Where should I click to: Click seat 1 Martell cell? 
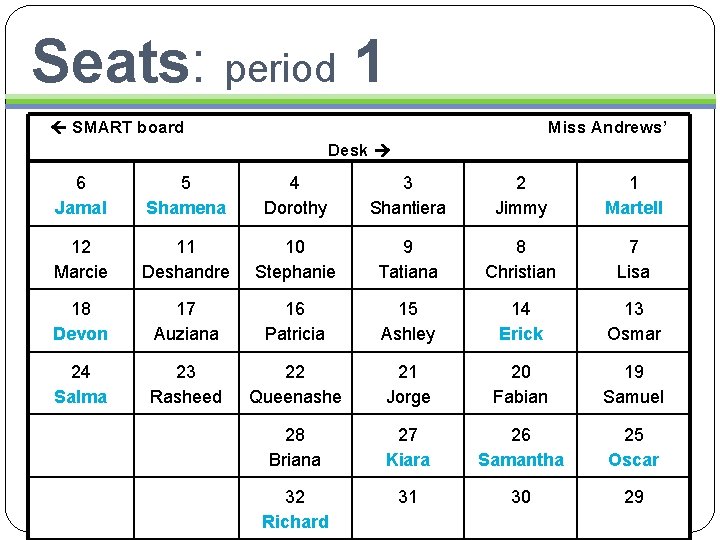[633, 195]
